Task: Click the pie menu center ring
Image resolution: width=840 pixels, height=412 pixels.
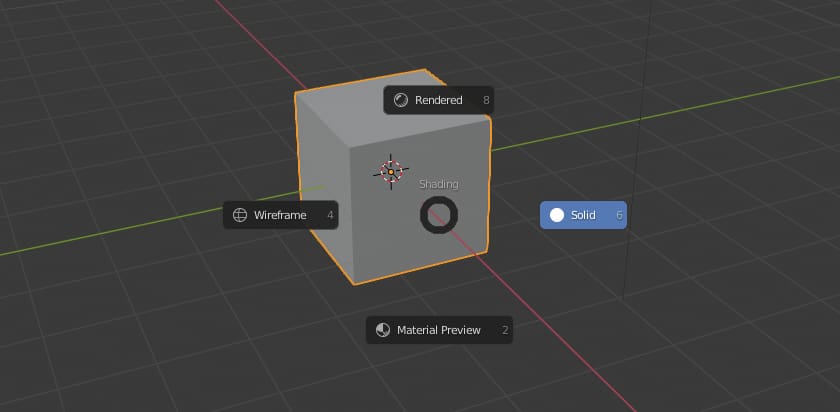Action: tap(439, 215)
